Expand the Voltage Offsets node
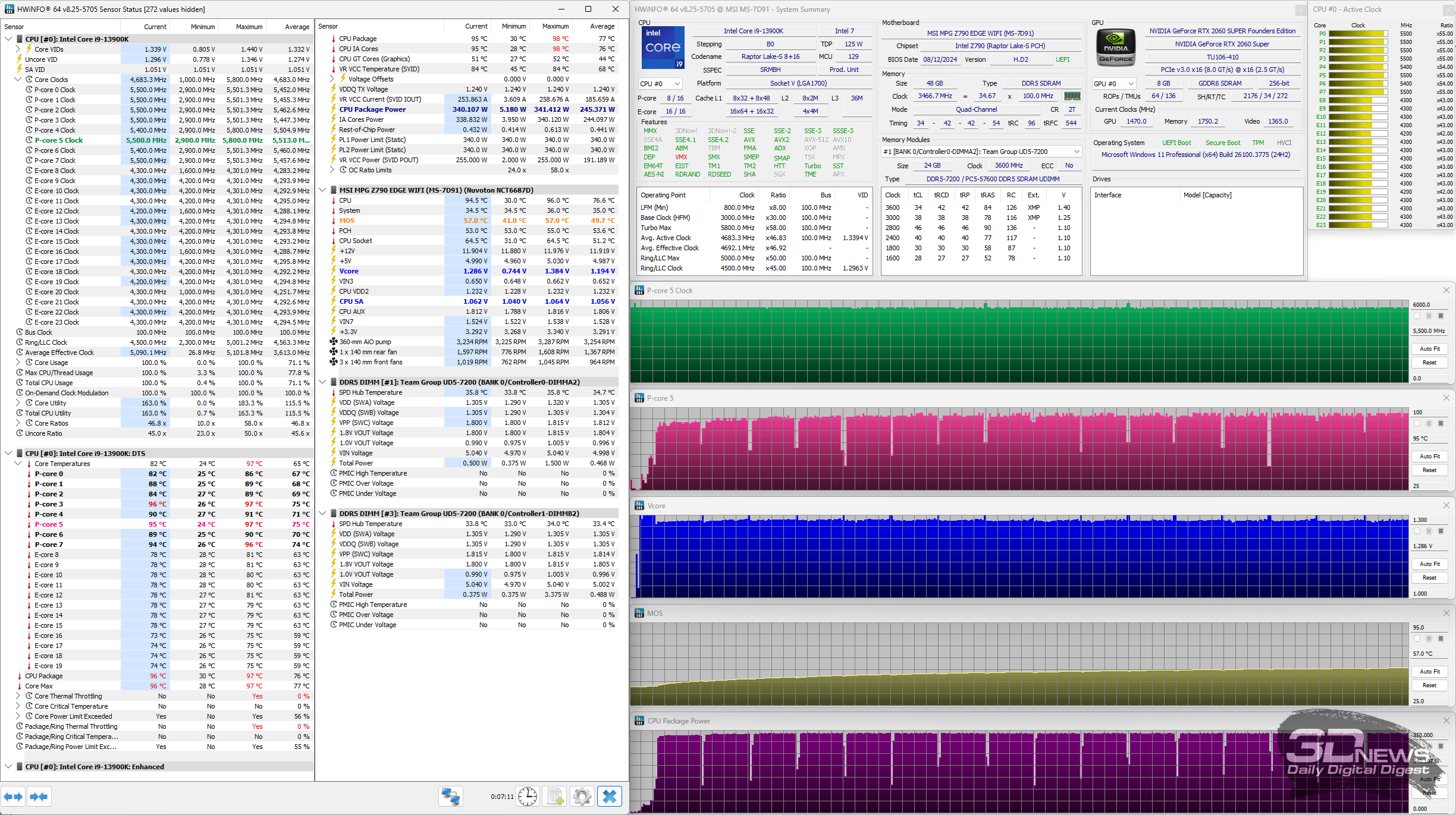The width and height of the screenshot is (1456, 815). coord(332,79)
